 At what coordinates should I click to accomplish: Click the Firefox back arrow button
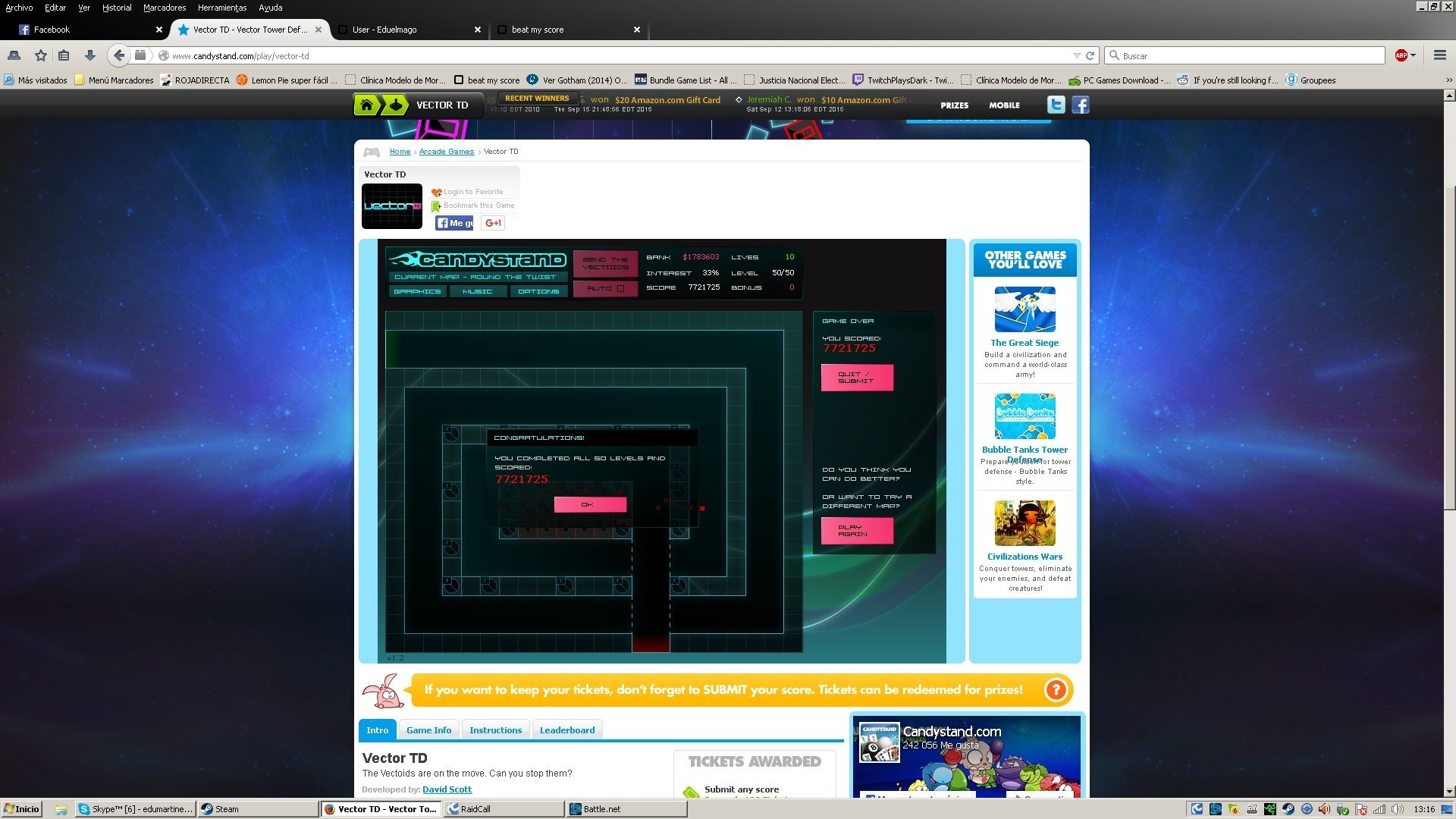[x=119, y=55]
